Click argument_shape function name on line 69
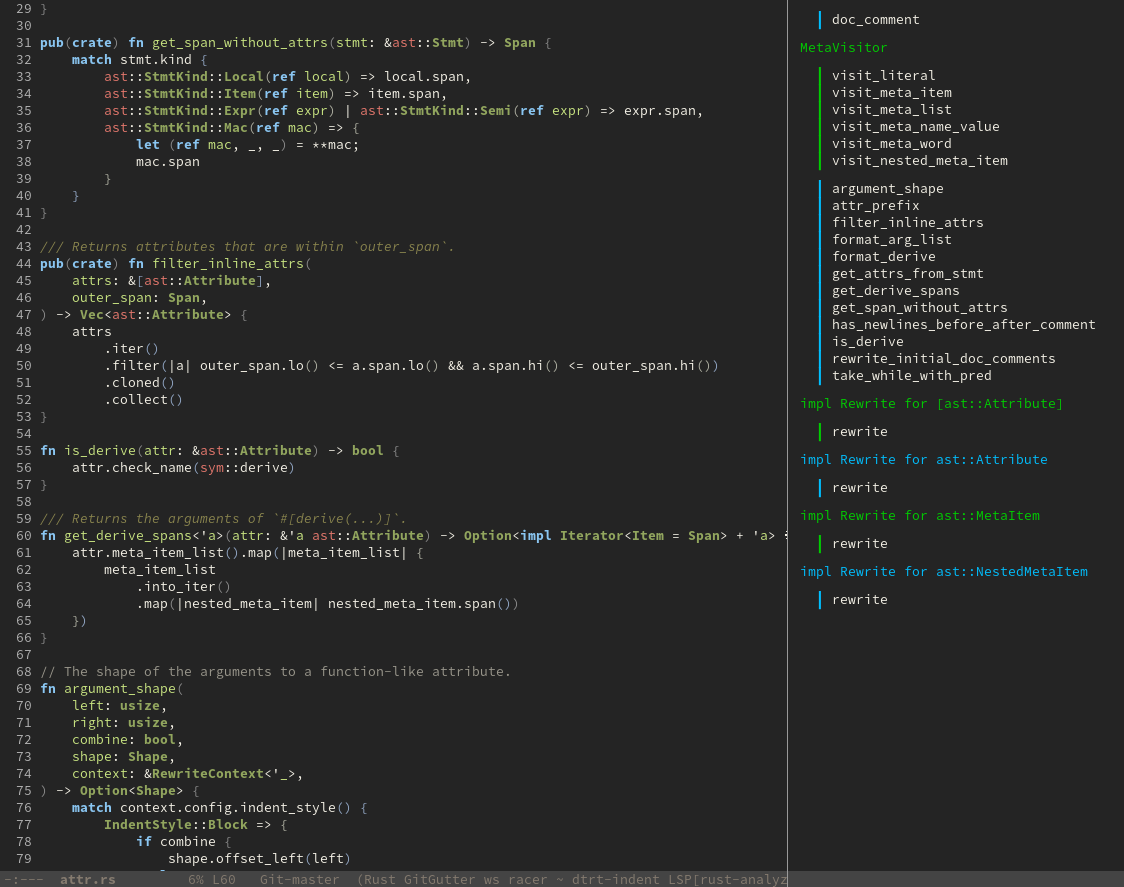This screenshot has height=887, width=1124. click(x=120, y=688)
